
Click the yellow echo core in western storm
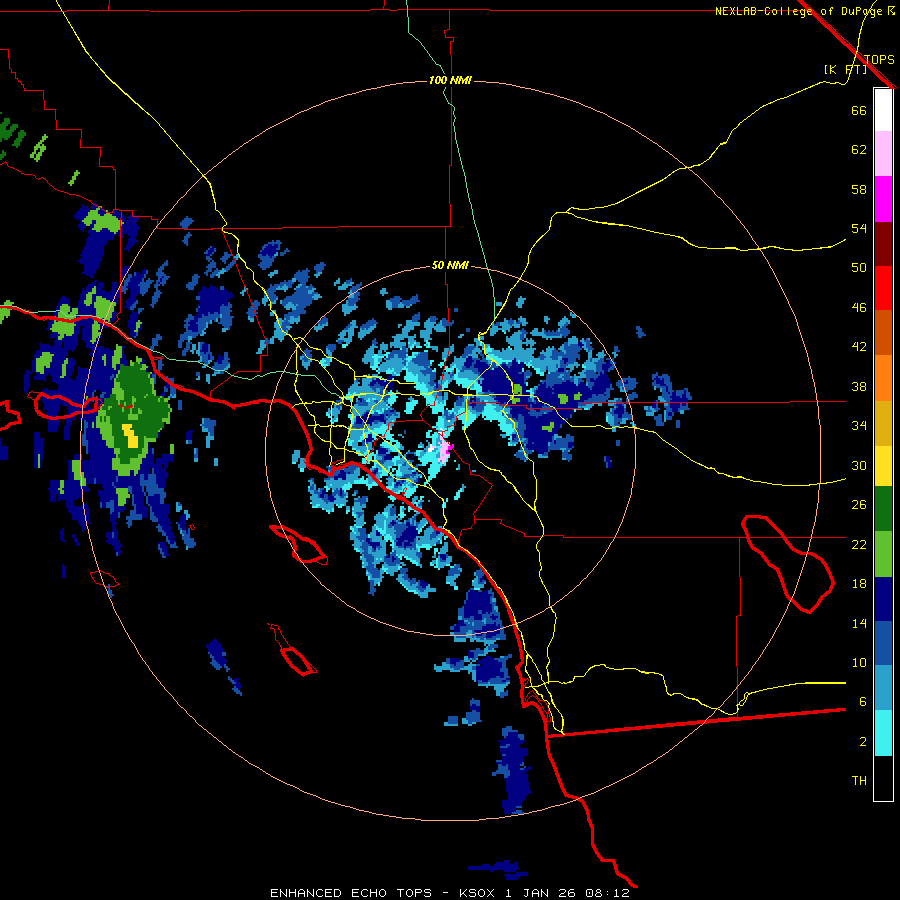point(130,435)
